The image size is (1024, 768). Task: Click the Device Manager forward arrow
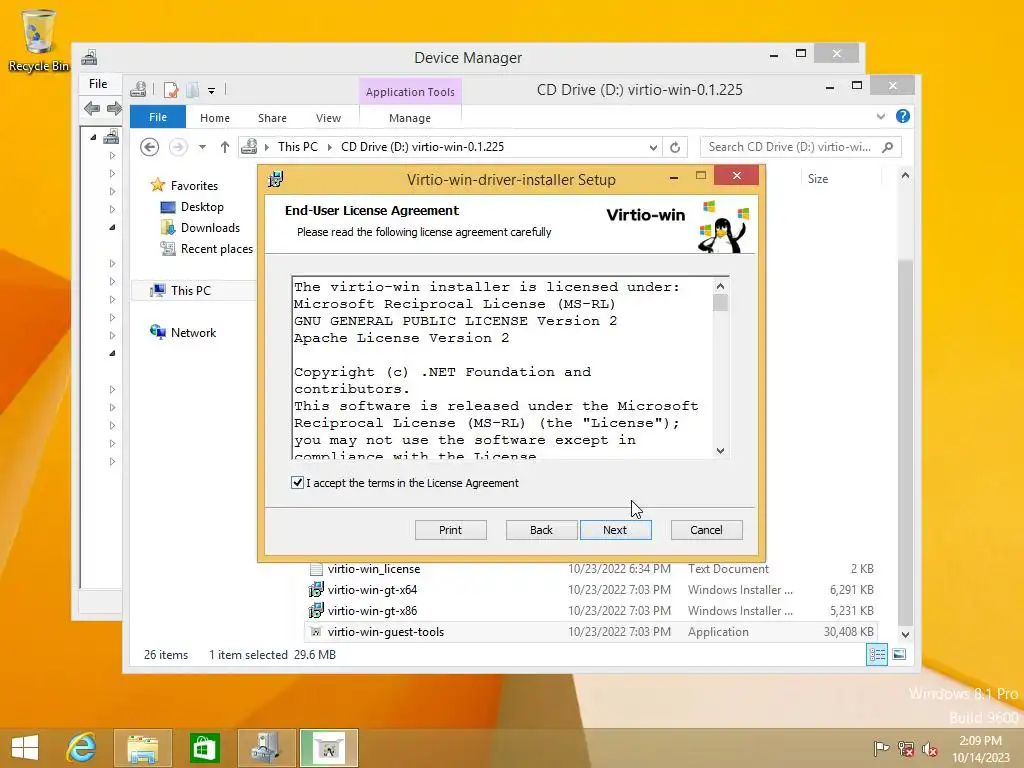pos(114,108)
